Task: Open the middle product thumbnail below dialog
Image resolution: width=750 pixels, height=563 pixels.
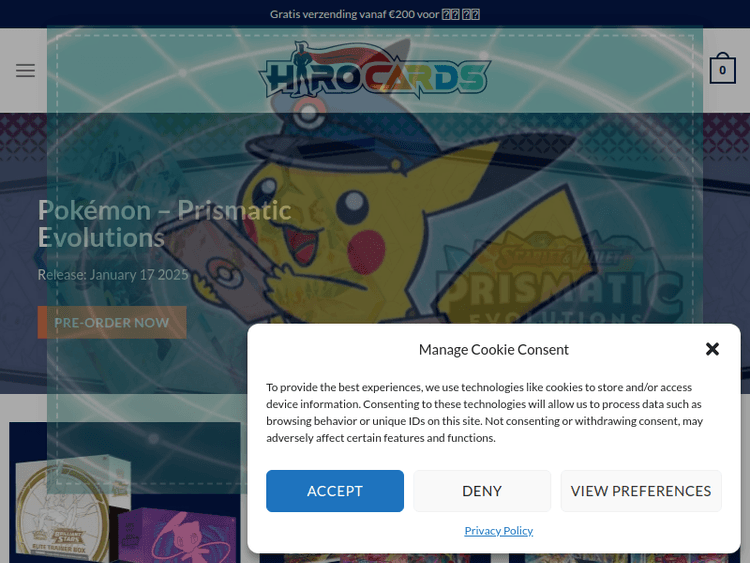Action: (375, 557)
